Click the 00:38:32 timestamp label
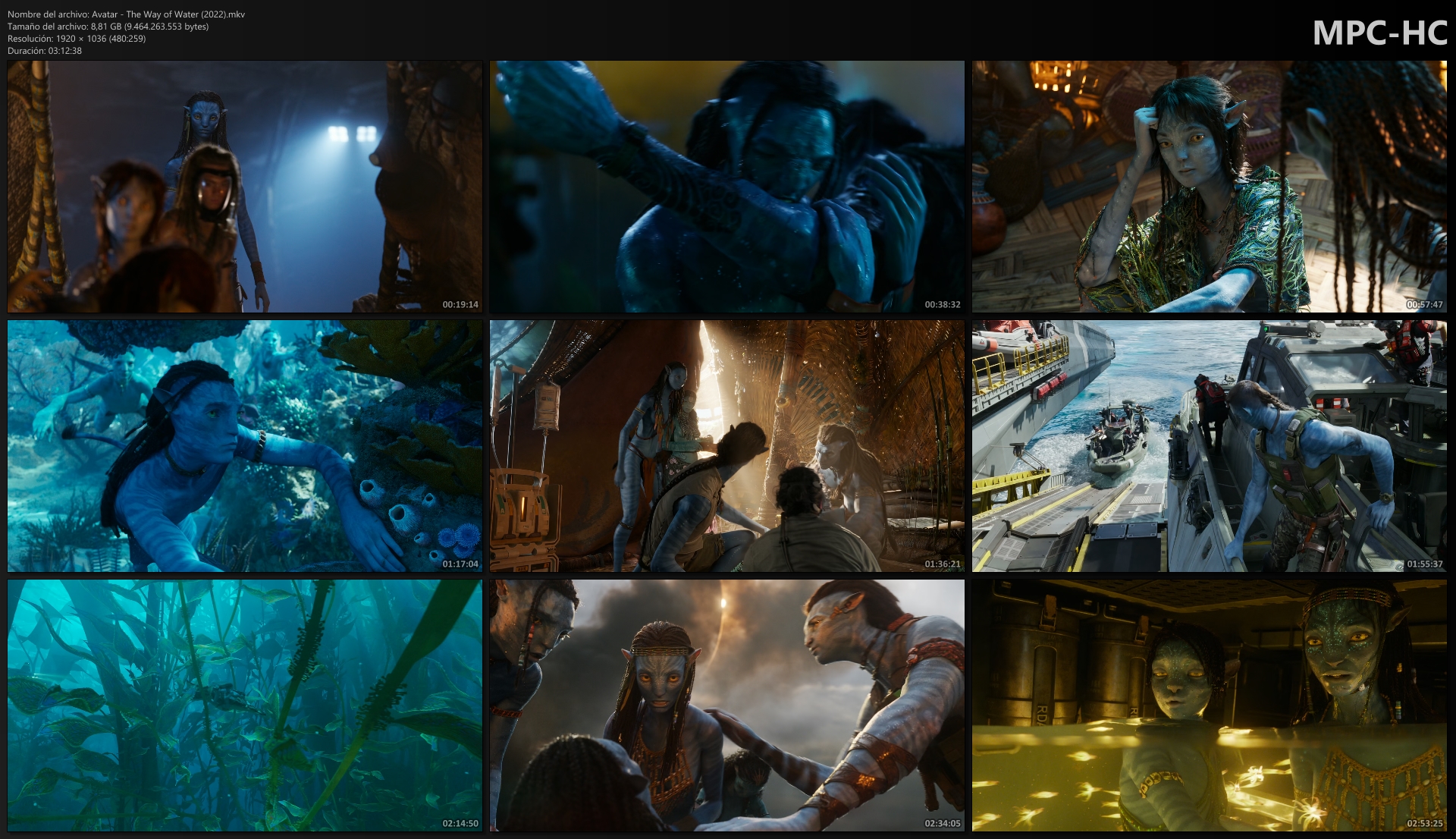Viewport: 1456px width, 839px height. point(942,305)
